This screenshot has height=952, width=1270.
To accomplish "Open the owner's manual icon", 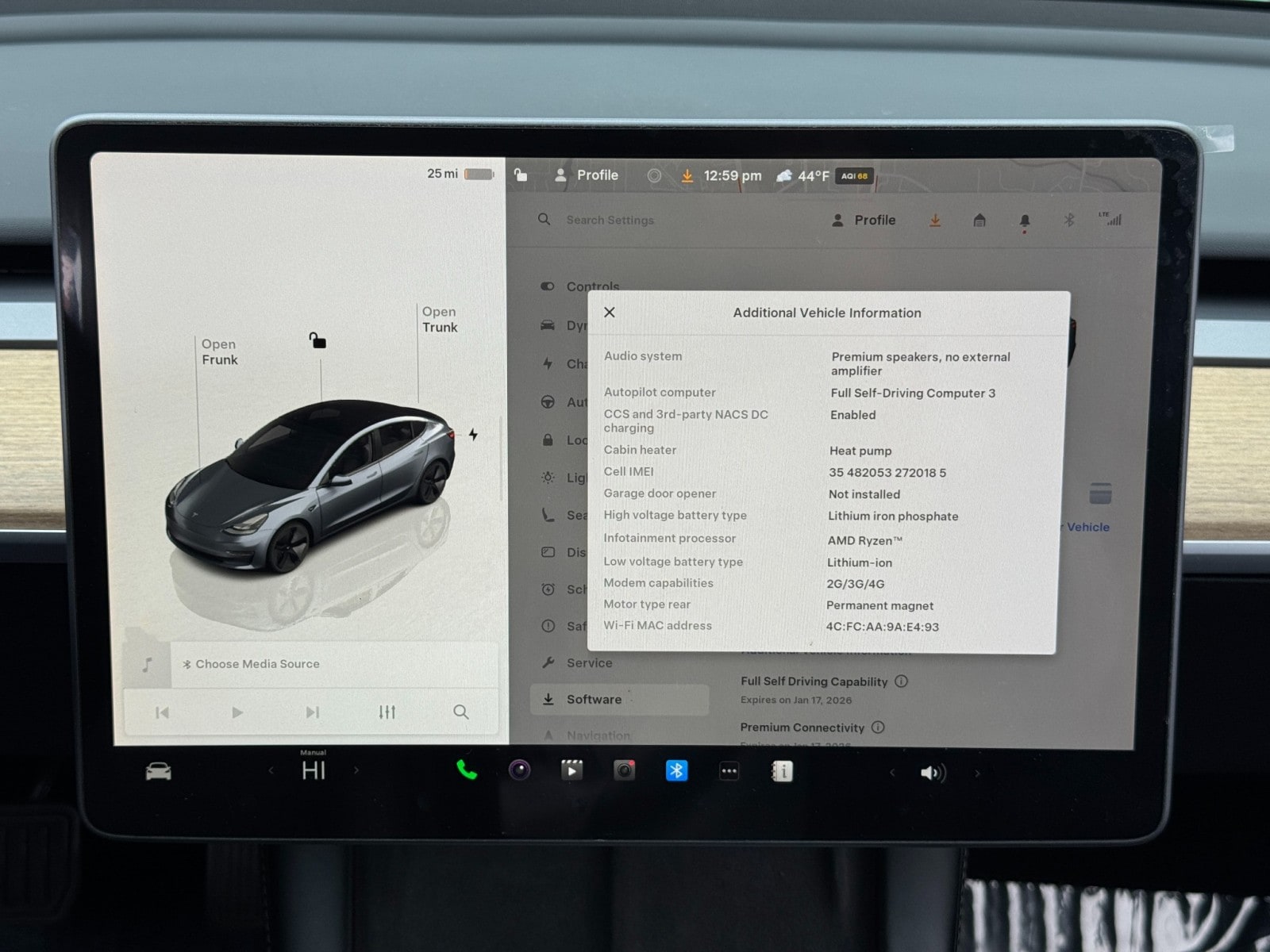I will 782,771.
